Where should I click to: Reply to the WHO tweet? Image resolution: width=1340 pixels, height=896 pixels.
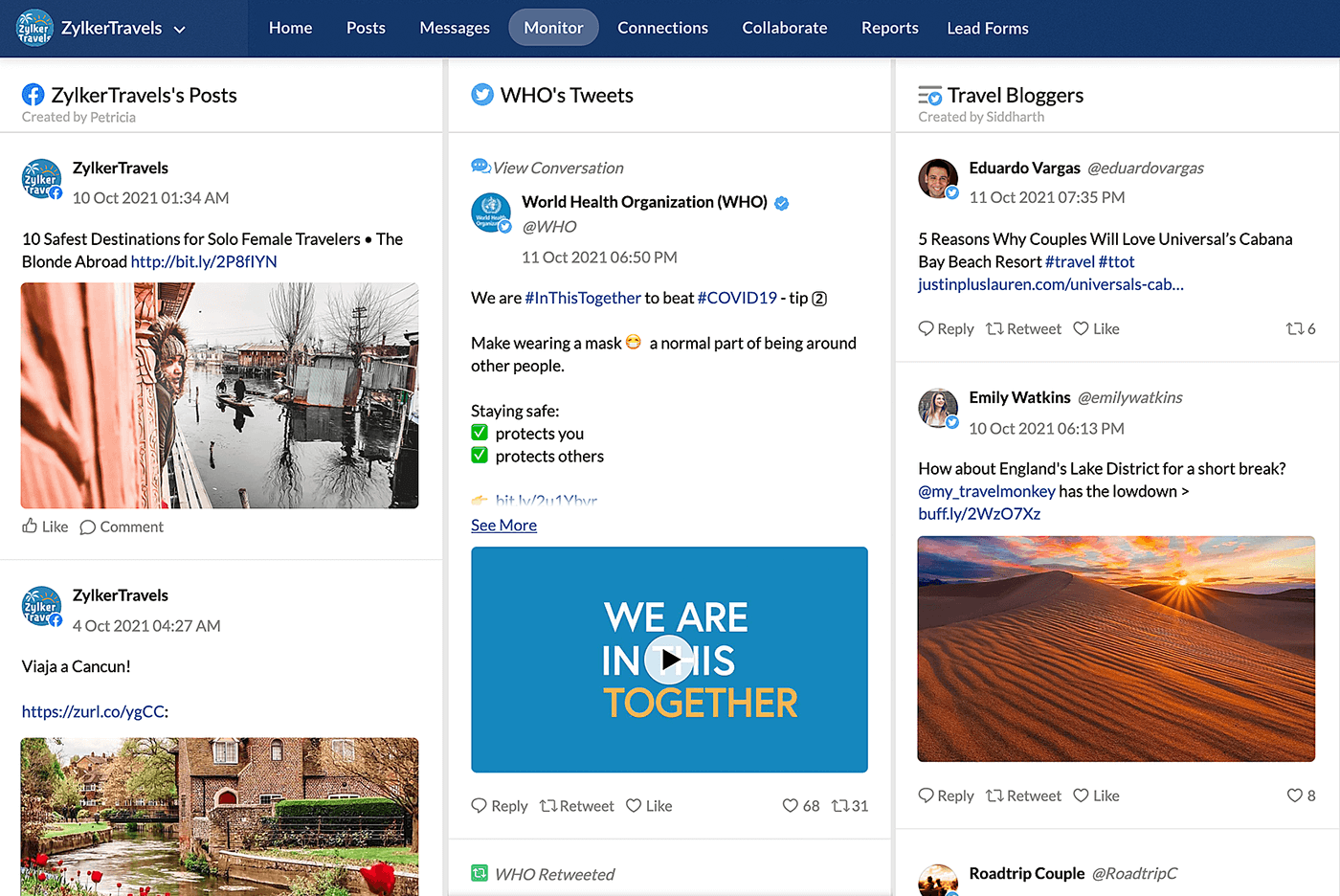coord(500,806)
